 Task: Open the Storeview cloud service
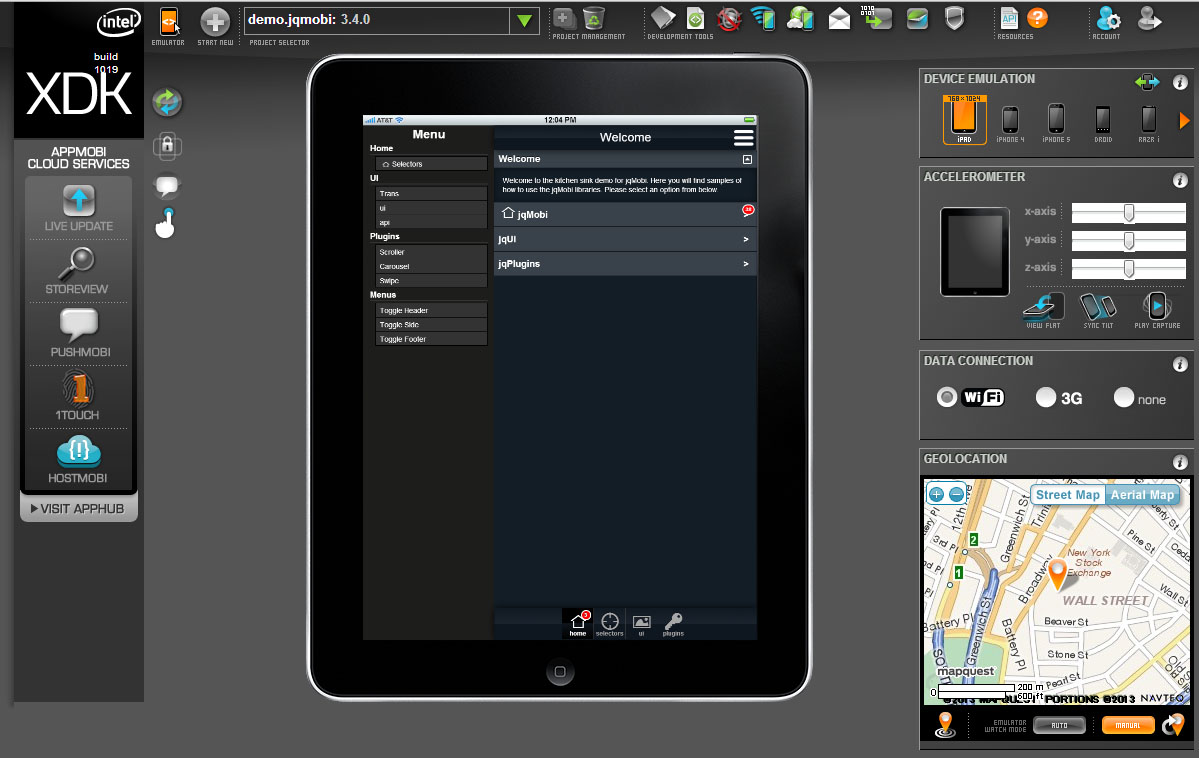click(x=77, y=271)
